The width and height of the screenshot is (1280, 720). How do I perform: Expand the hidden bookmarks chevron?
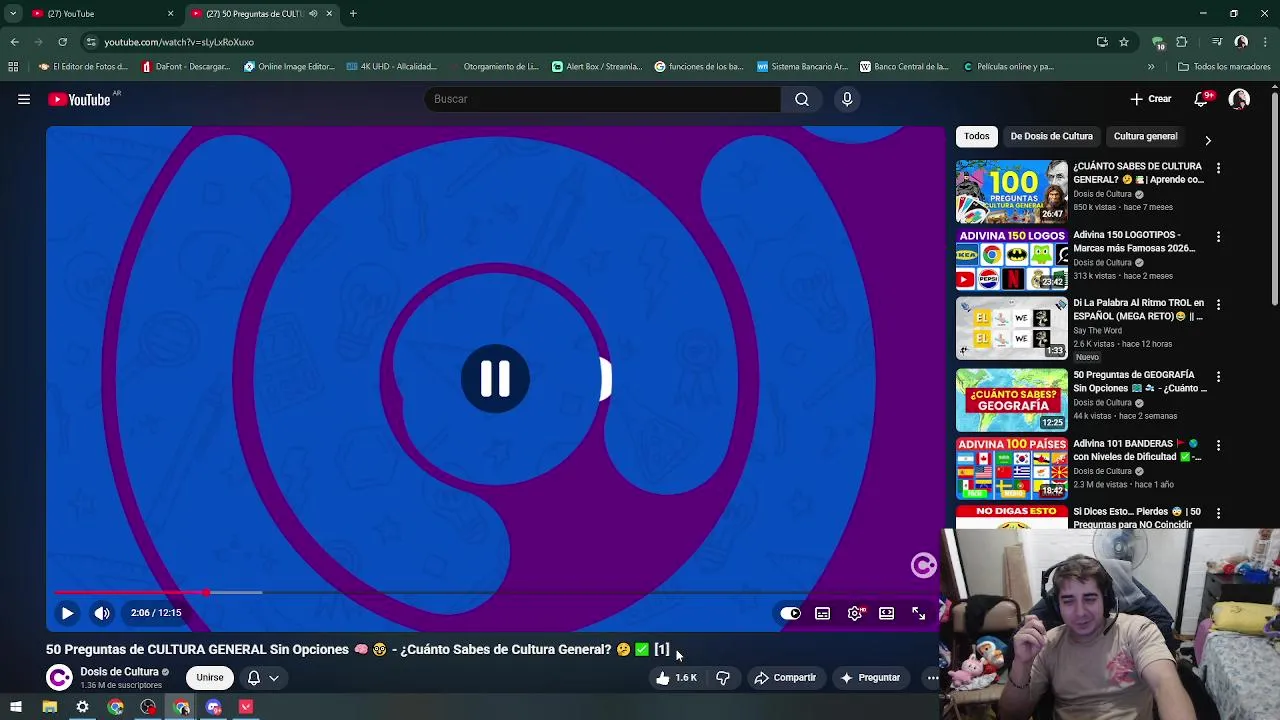(x=1151, y=67)
